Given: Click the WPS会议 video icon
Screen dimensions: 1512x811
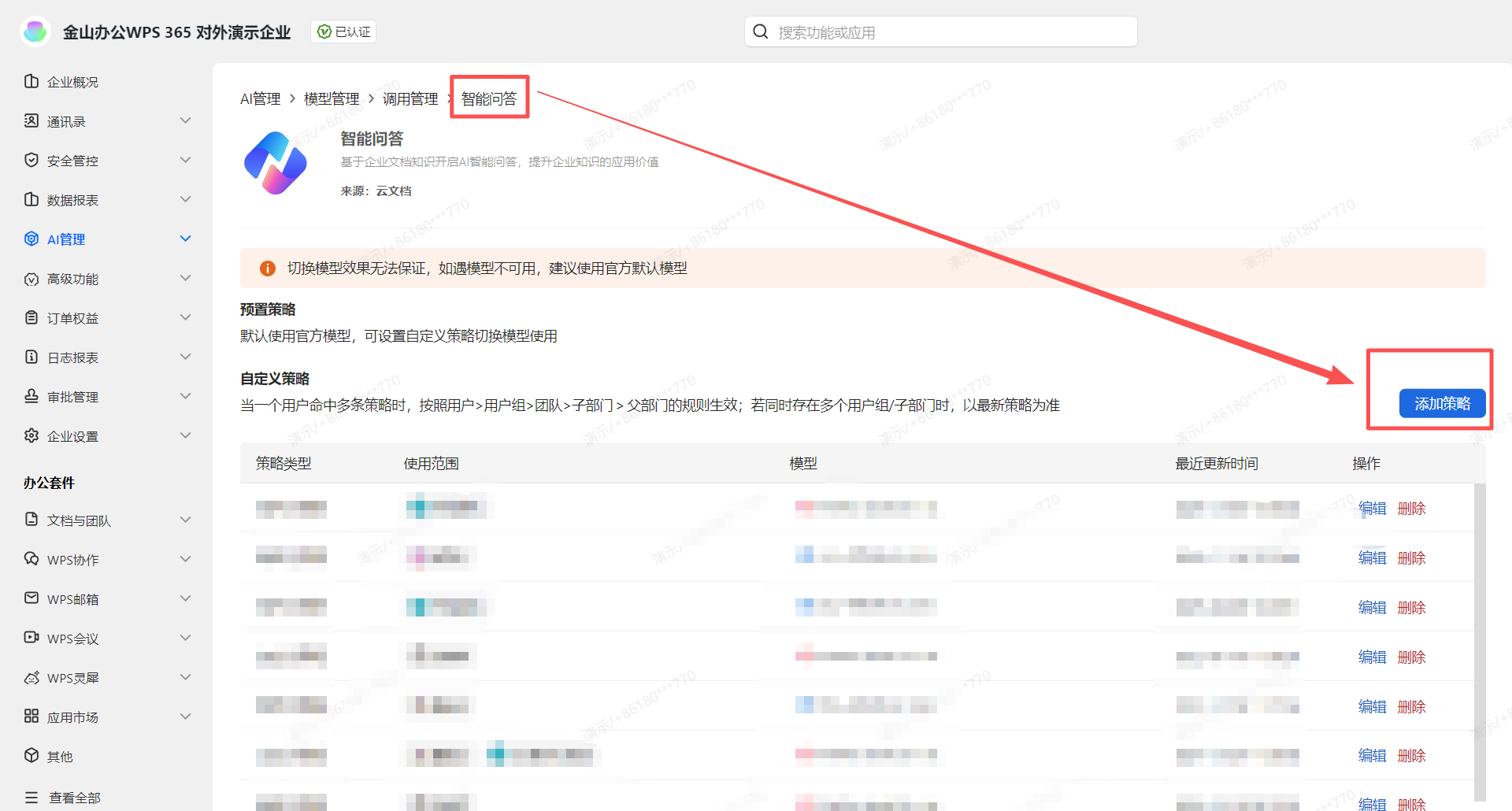Looking at the screenshot, I should 31,638.
